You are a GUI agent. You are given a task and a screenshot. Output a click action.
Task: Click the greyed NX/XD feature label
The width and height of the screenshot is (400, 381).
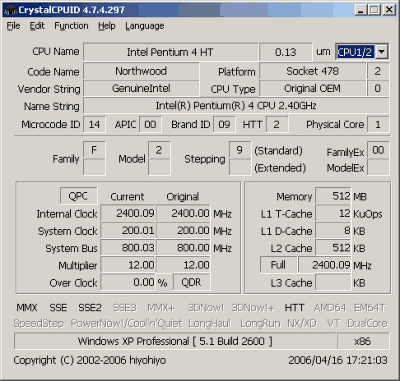coord(302,323)
